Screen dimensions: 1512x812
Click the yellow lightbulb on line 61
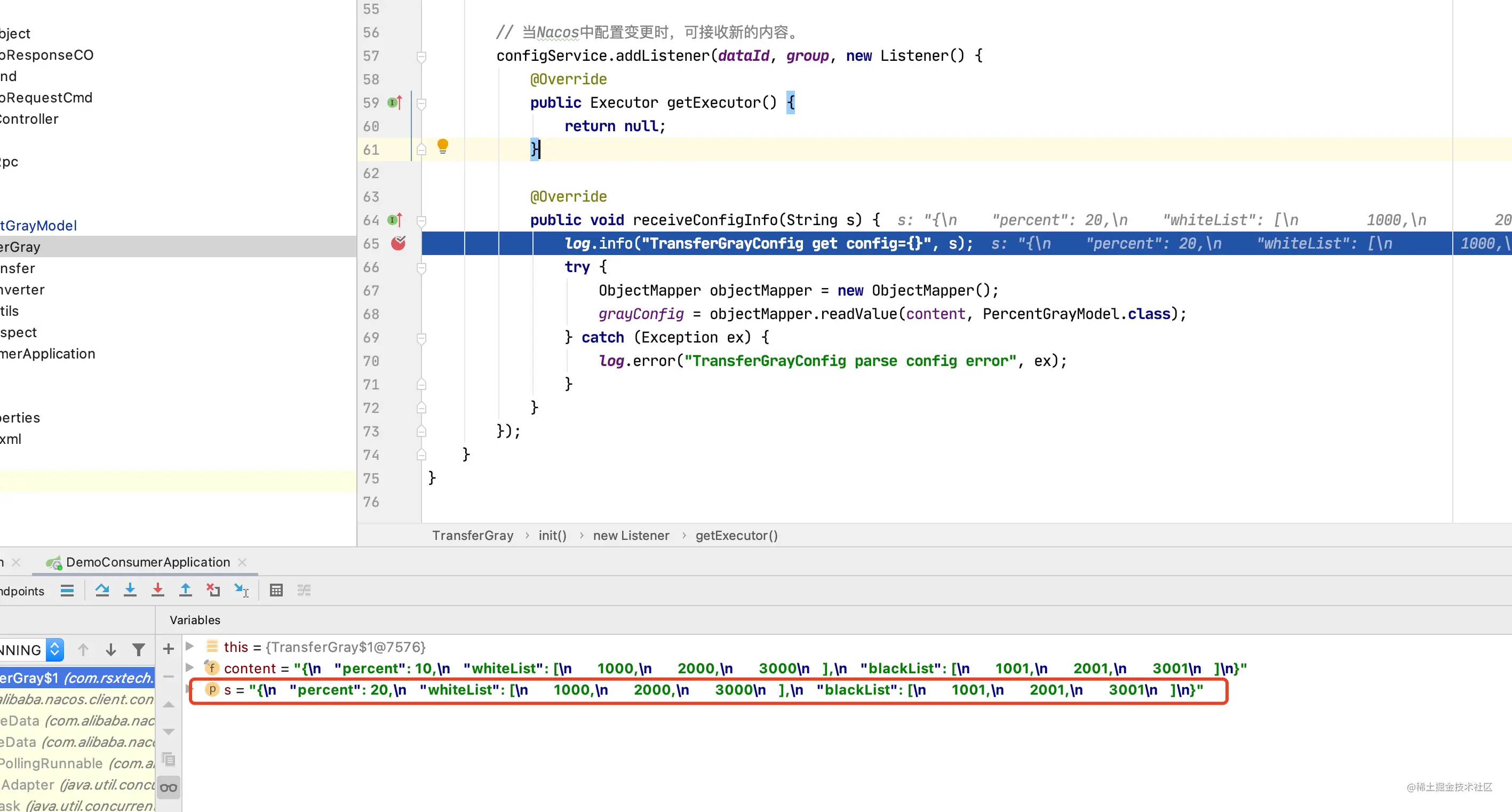coord(443,146)
